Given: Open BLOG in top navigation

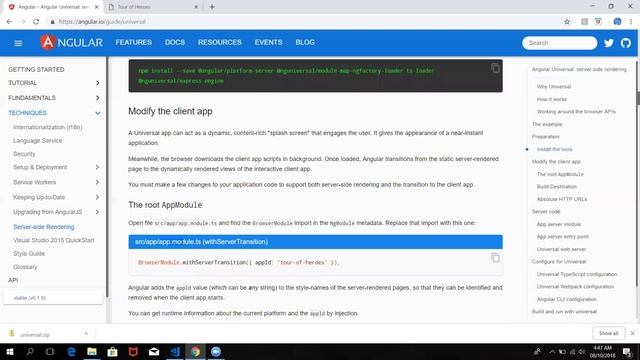Looking at the screenshot, I should [305, 42].
